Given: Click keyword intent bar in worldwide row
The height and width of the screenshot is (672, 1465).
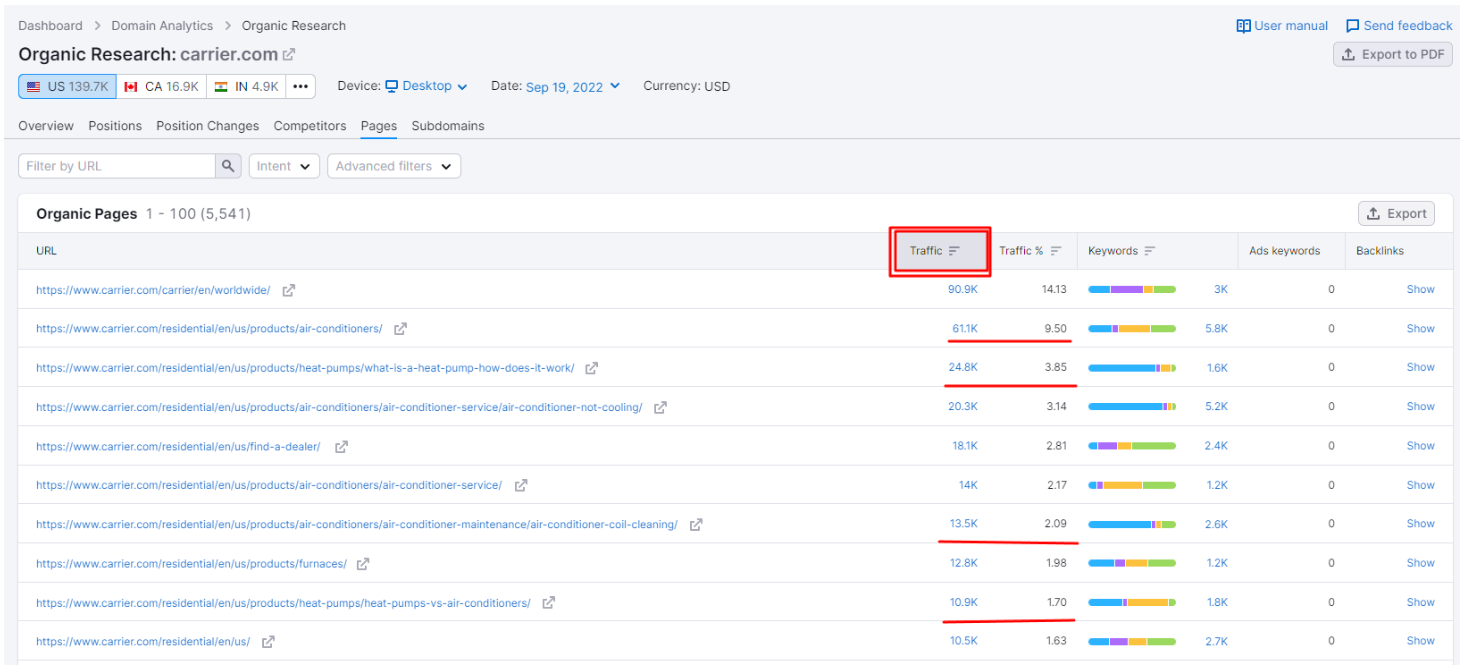Looking at the screenshot, I should coord(1132,290).
